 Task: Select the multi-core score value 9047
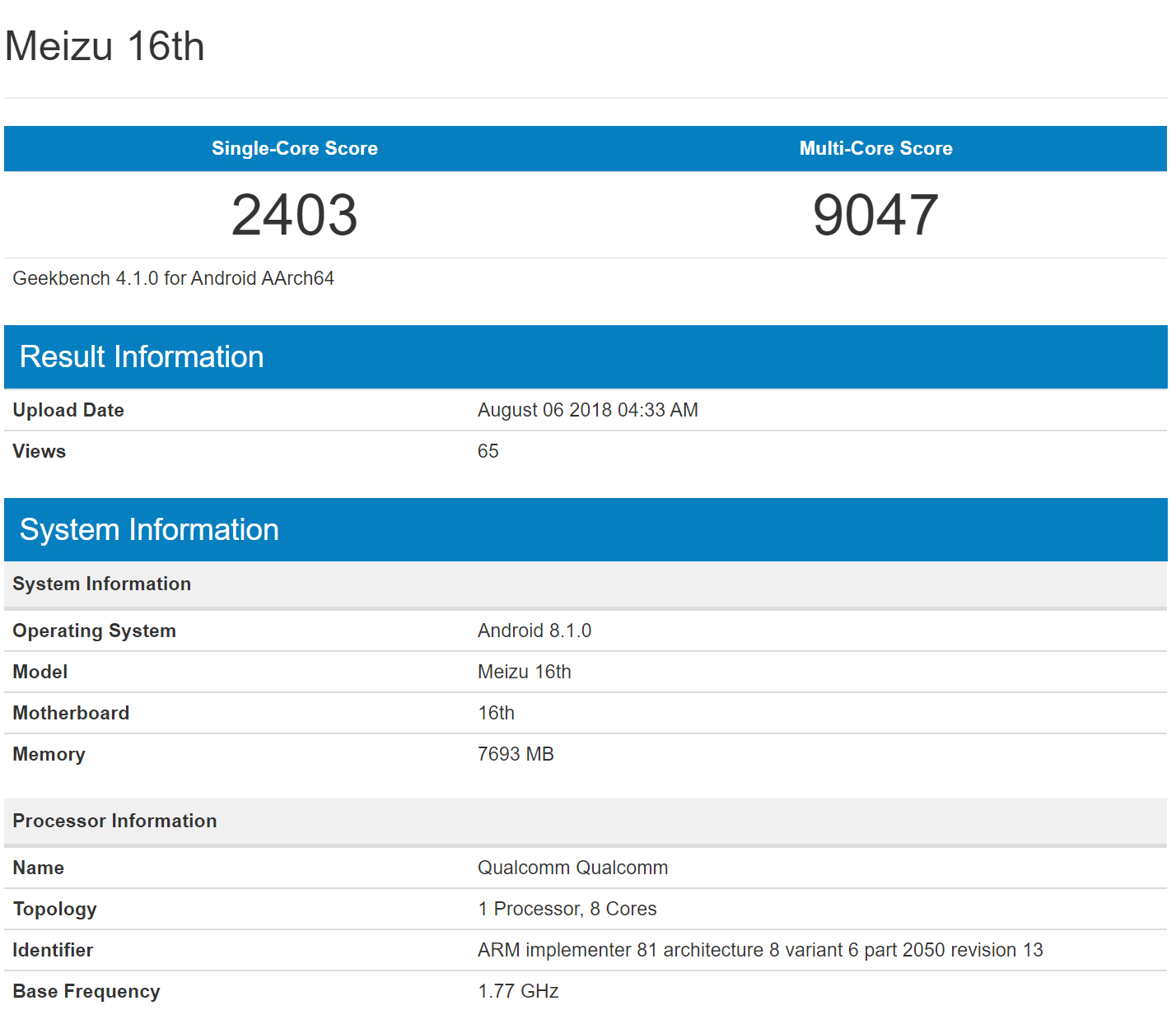[x=875, y=215]
